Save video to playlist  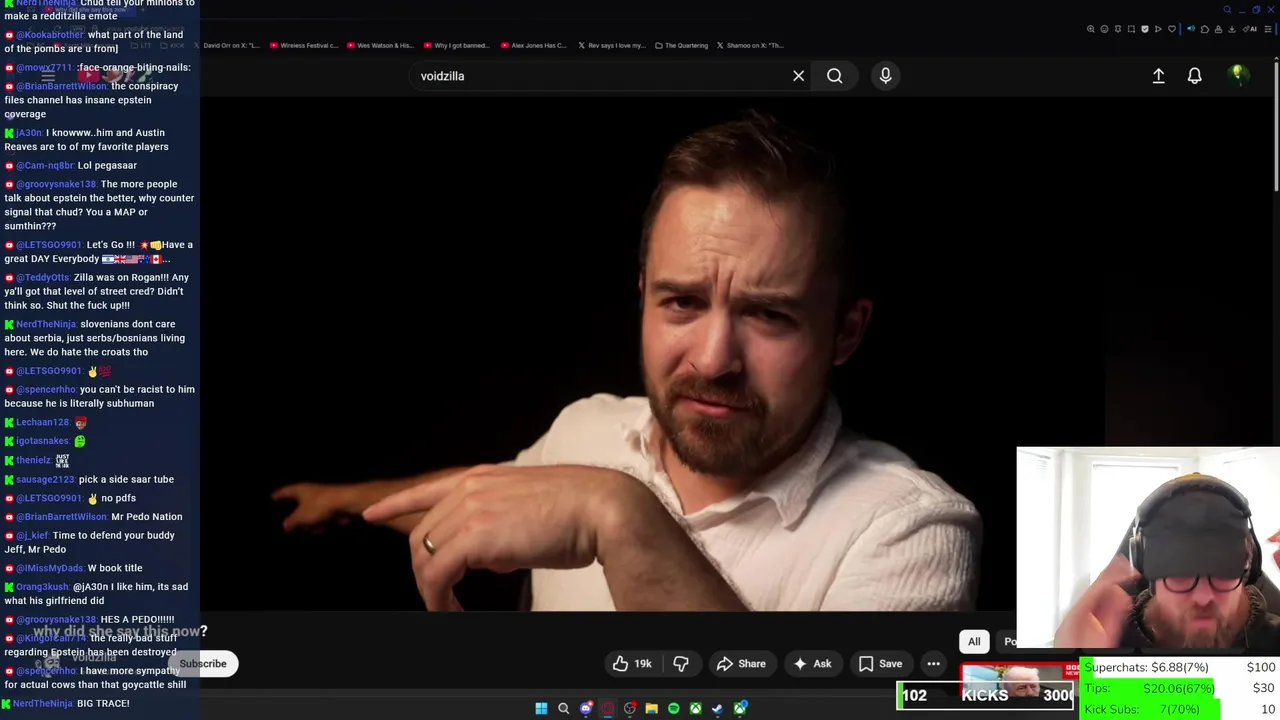coord(880,664)
